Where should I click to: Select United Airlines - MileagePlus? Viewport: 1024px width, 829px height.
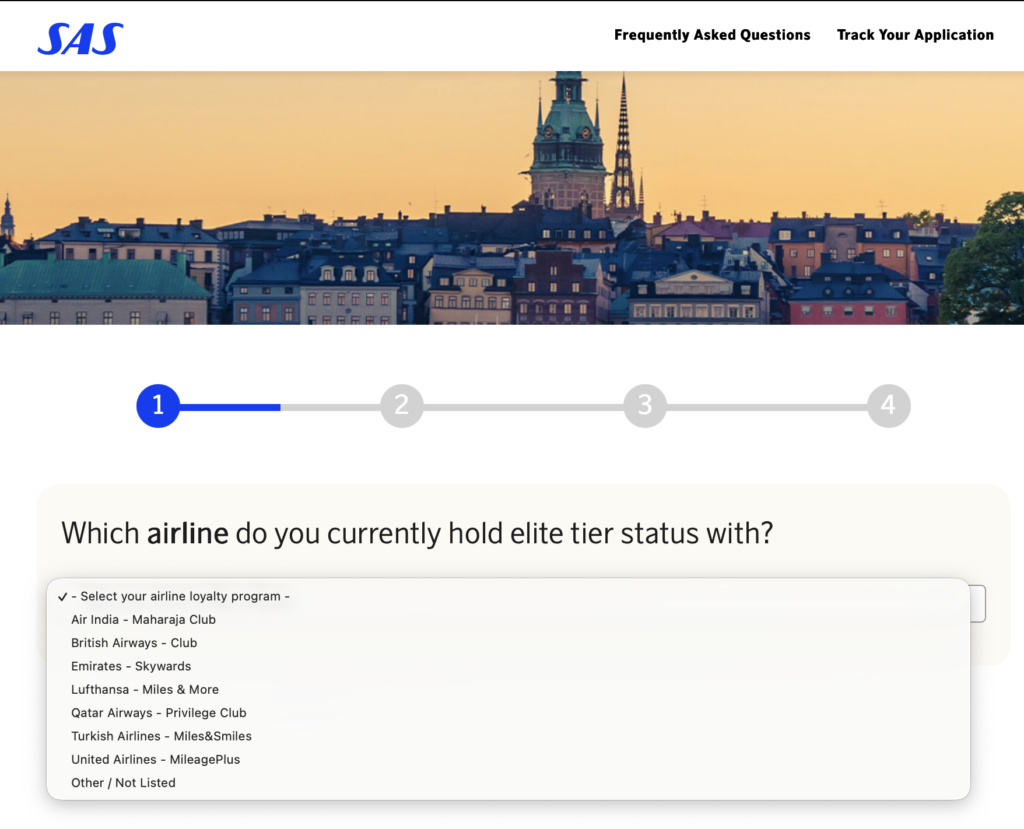coord(508,759)
